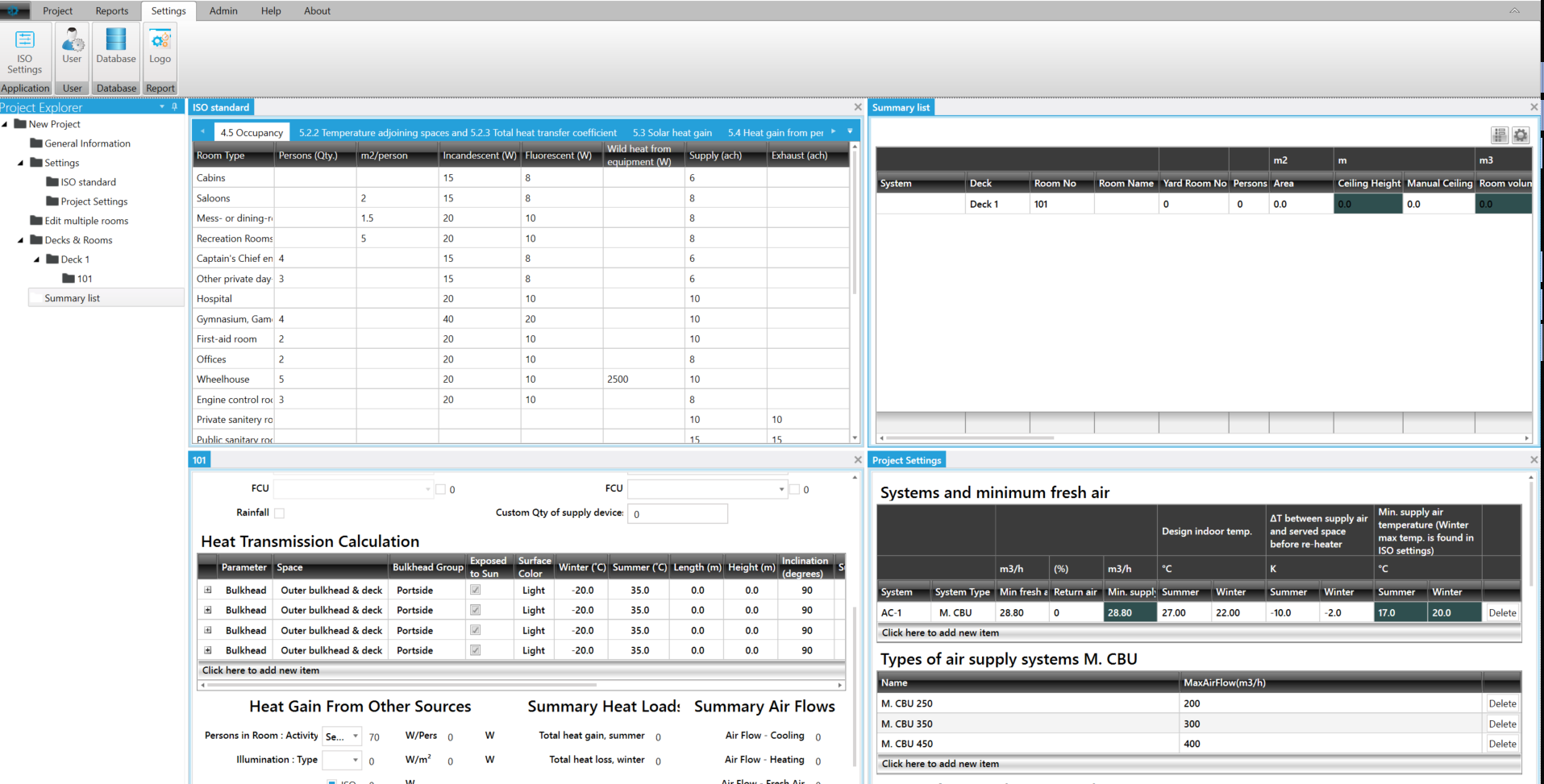Screen dimensions: 1544x784
Task: Click the User settings ribbon icon
Action: [x=72, y=47]
